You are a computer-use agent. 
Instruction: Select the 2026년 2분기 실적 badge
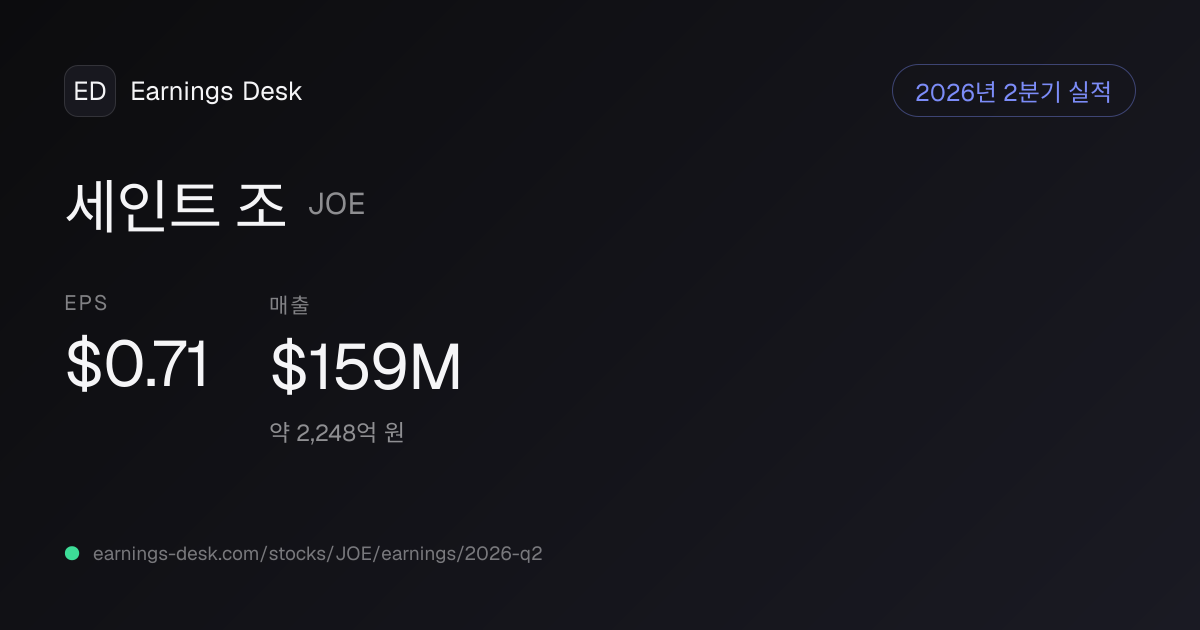click(1014, 91)
